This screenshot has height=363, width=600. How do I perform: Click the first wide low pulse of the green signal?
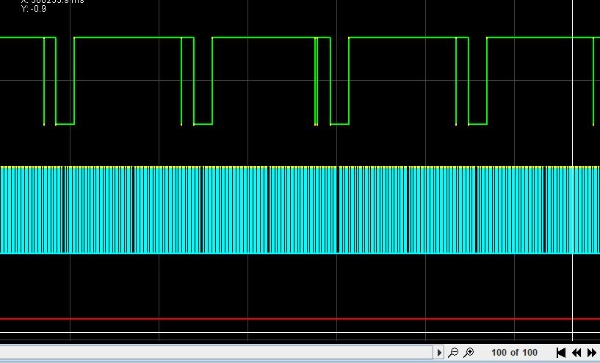[65, 124]
